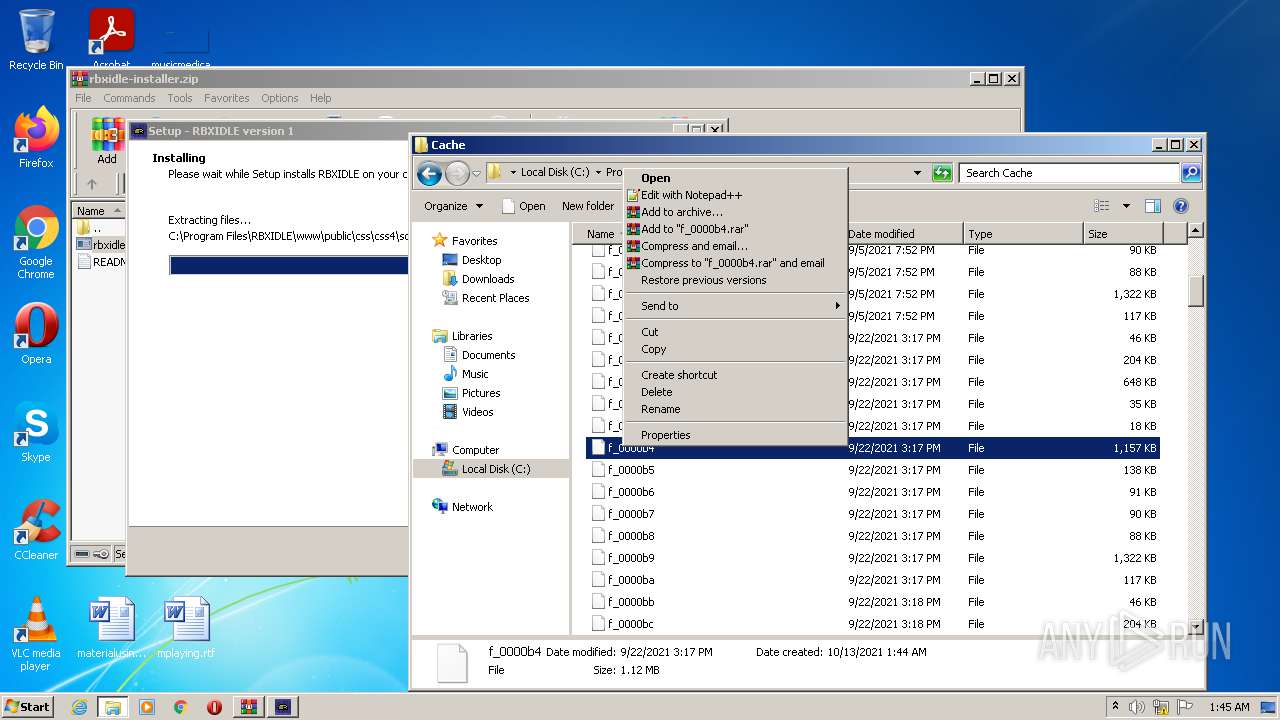The width and height of the screenshot is (1280, 720).
Task: Click the Add button in the WinRAR toolbar
Action: point(107,142)
